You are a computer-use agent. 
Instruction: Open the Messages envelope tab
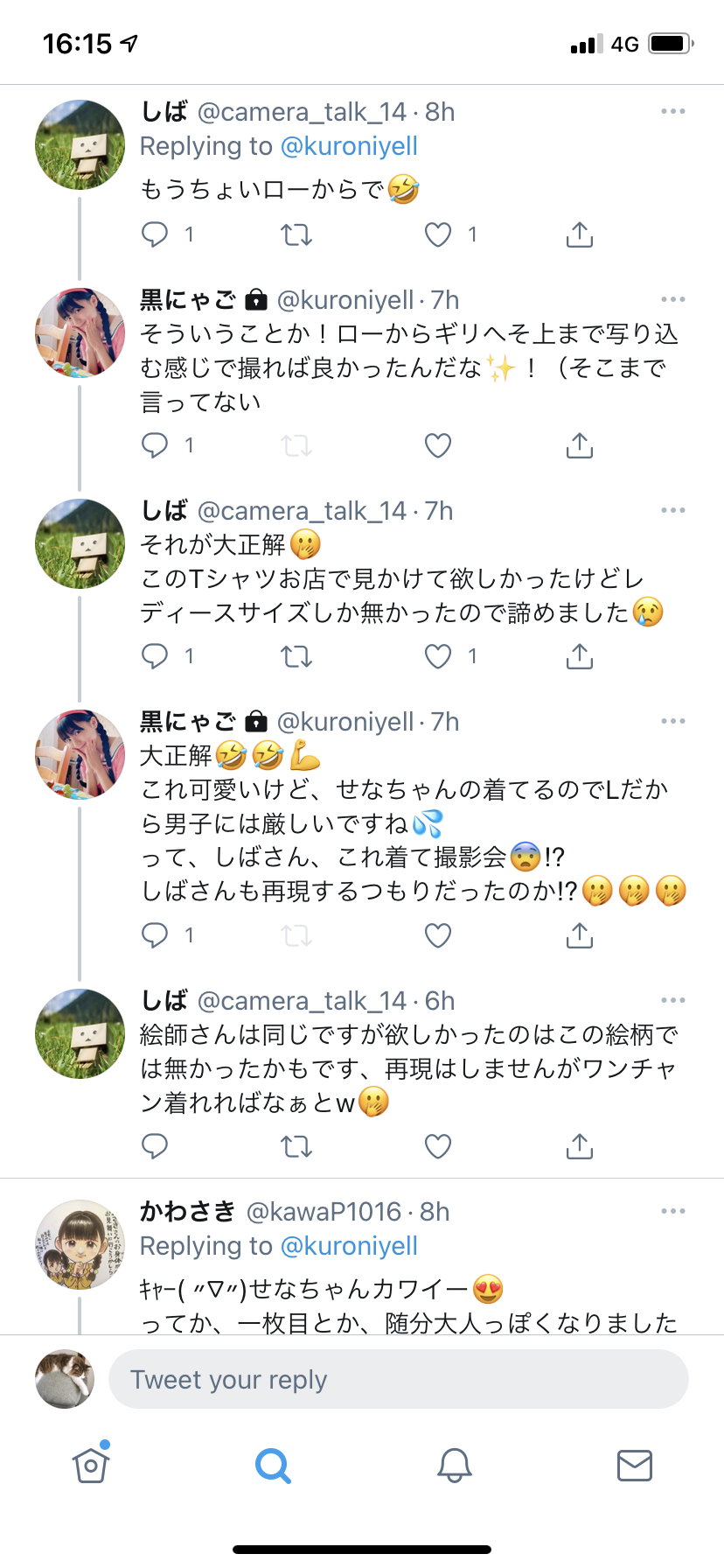click(x=634, y=1465)
